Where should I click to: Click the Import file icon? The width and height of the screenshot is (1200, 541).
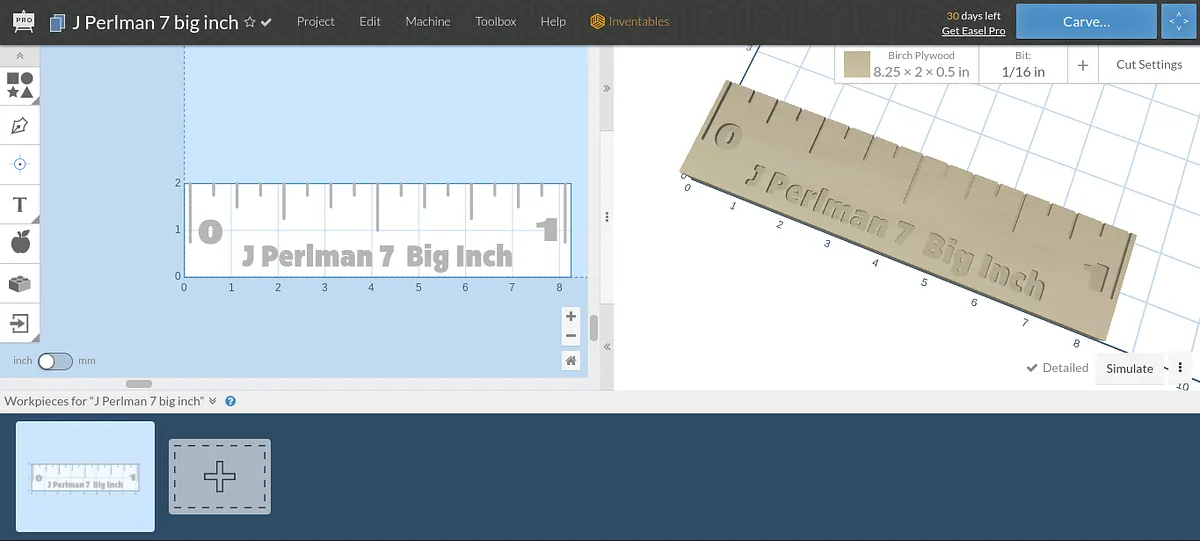point(20,323)
